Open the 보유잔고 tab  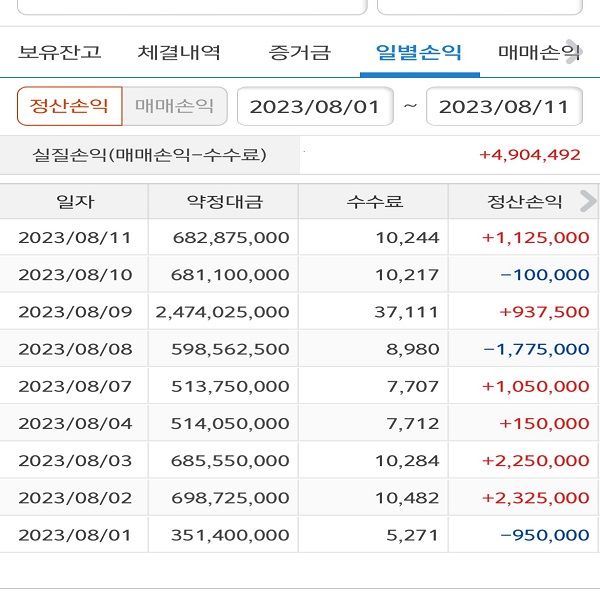pos(60,53)
